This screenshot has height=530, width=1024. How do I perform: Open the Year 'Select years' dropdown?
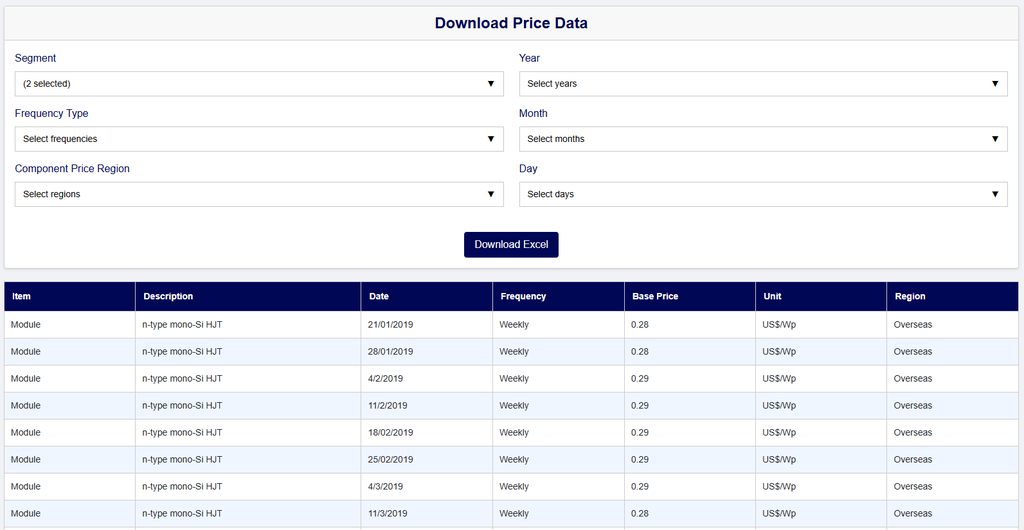[763, 84]
